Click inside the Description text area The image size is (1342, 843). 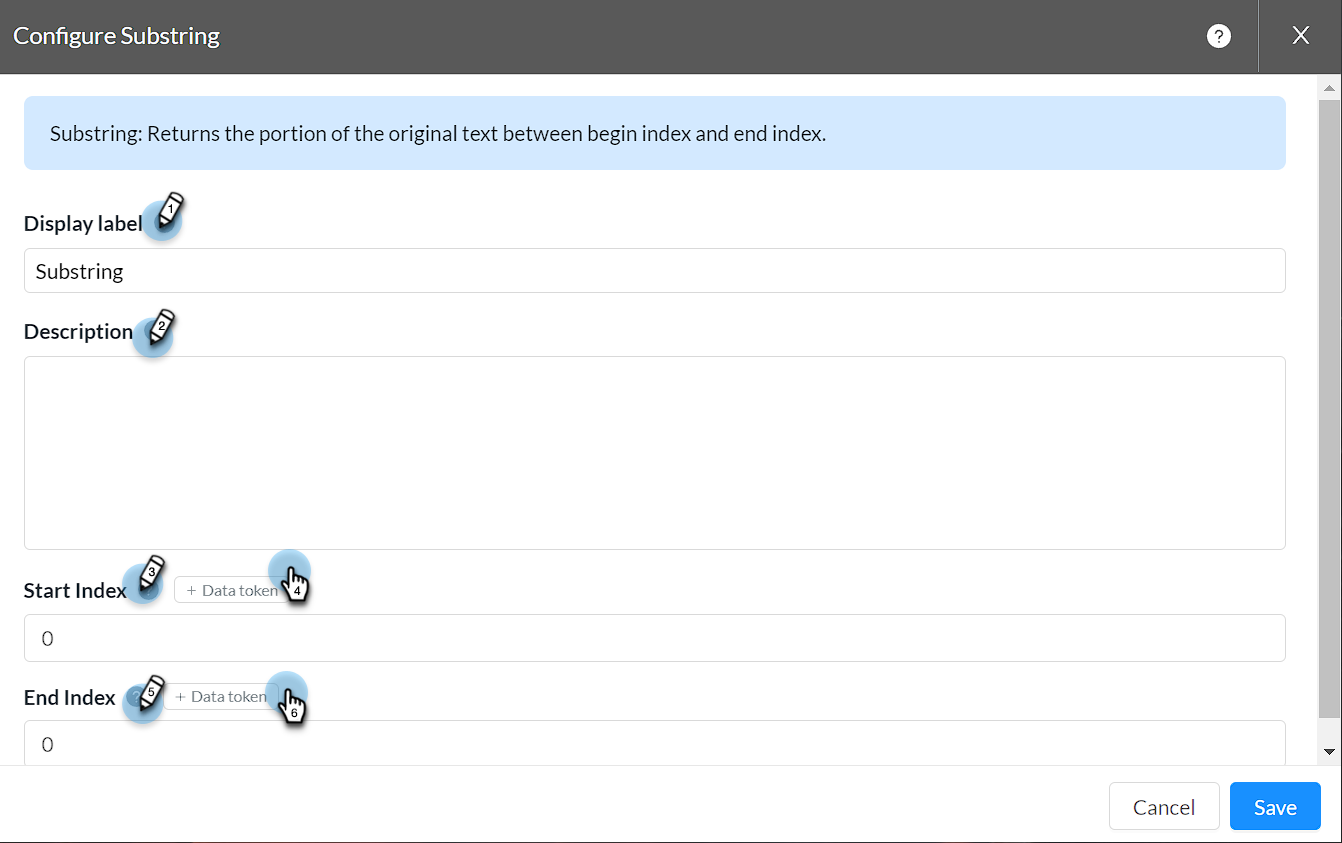tap(654, 452)
